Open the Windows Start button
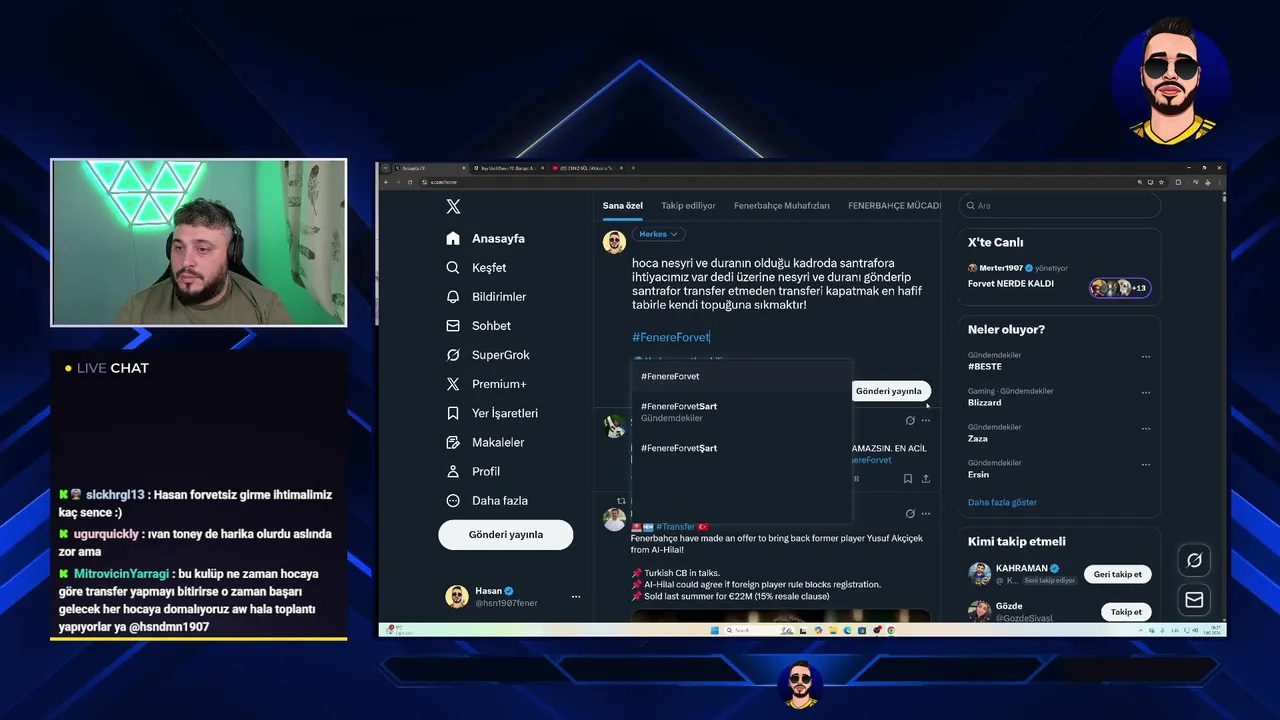Screen dimensions: 1280x720 [x=714, y=630]
